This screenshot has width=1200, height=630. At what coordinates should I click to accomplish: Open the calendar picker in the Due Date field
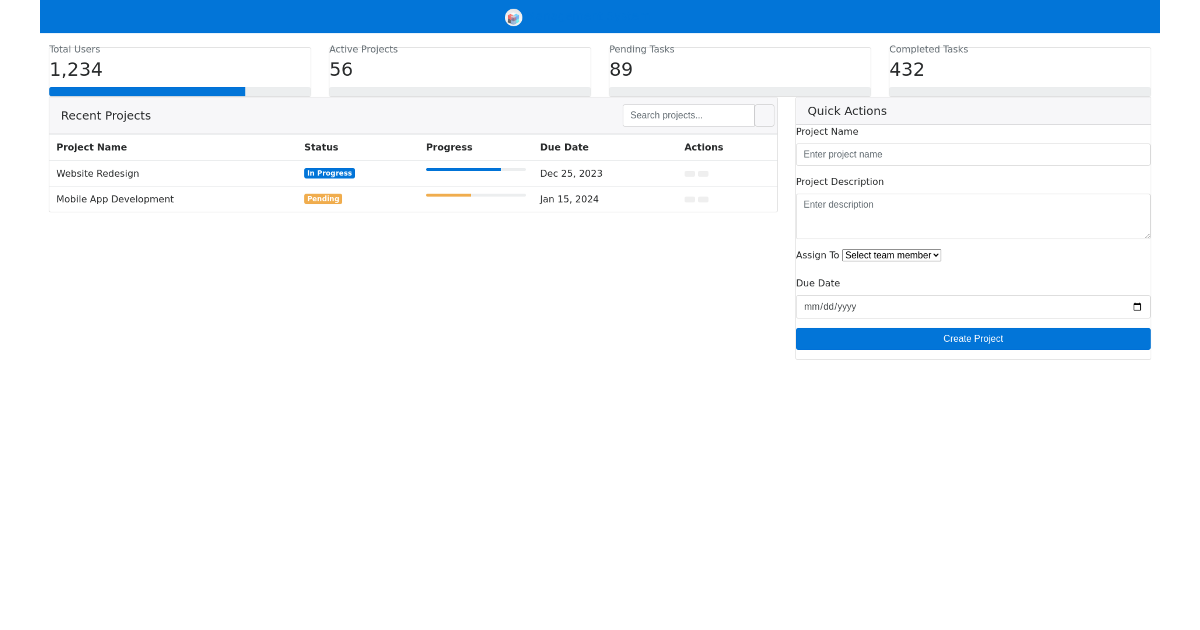tap(1137, 307)
